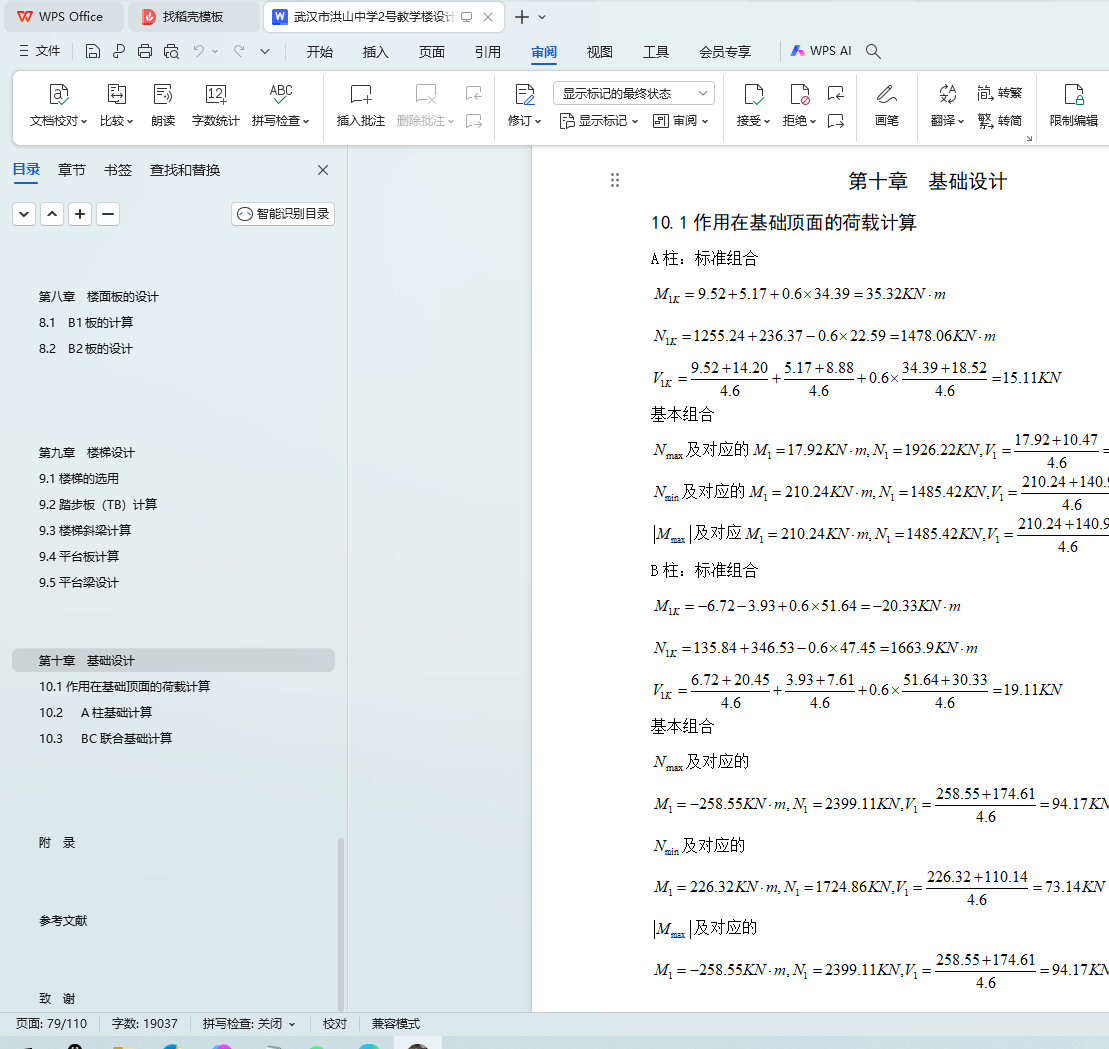Open 字数统计 word count
Viewport: 1109px width, 1049px height.
pos(216,105)
